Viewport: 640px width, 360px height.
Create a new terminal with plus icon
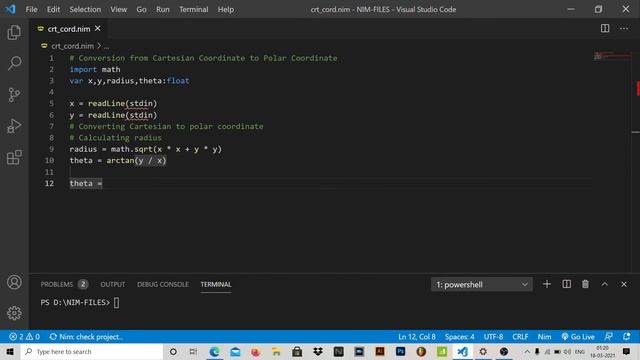pyautogui.click(x=547, y=284)
